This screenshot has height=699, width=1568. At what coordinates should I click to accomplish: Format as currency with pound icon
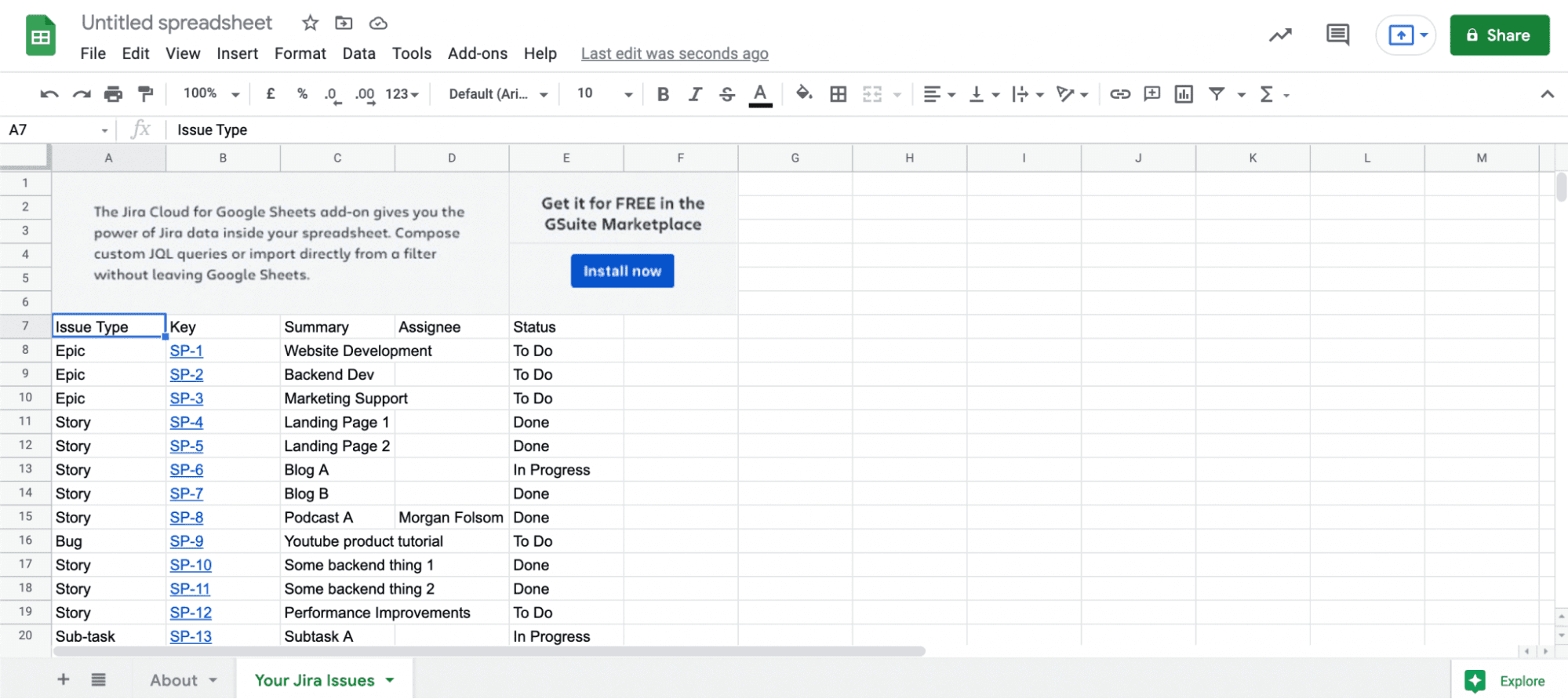tap(271, 94)
